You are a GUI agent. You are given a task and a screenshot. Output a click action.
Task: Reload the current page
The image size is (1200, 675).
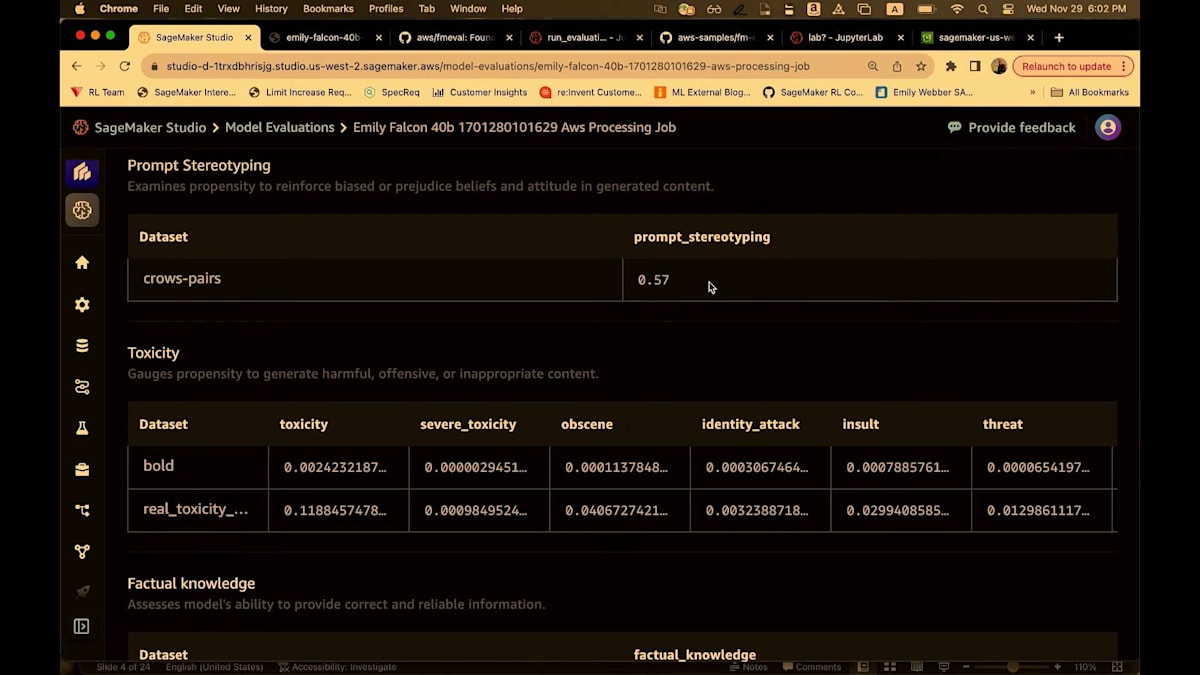[x=125, y=66]
